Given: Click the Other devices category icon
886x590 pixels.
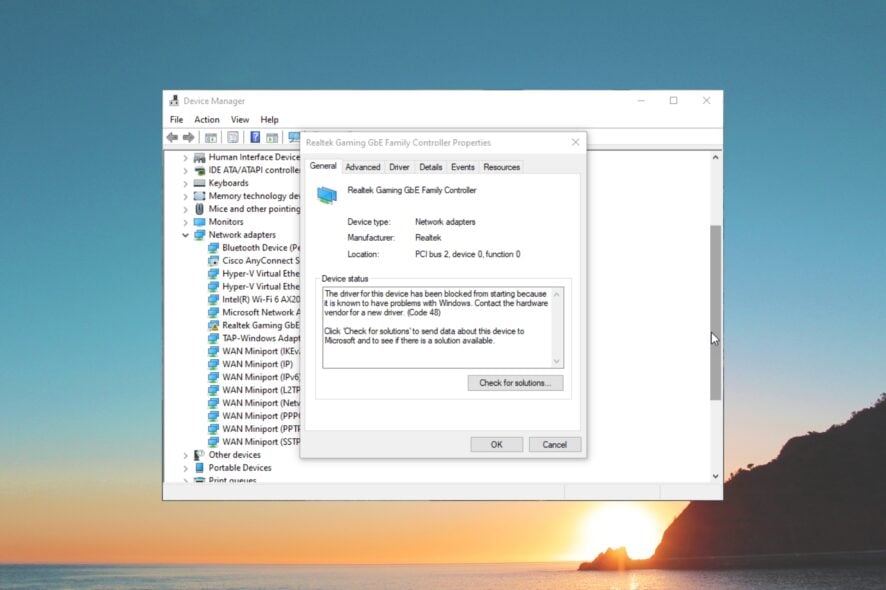Looking at the screenshot, I should point(199,455).
